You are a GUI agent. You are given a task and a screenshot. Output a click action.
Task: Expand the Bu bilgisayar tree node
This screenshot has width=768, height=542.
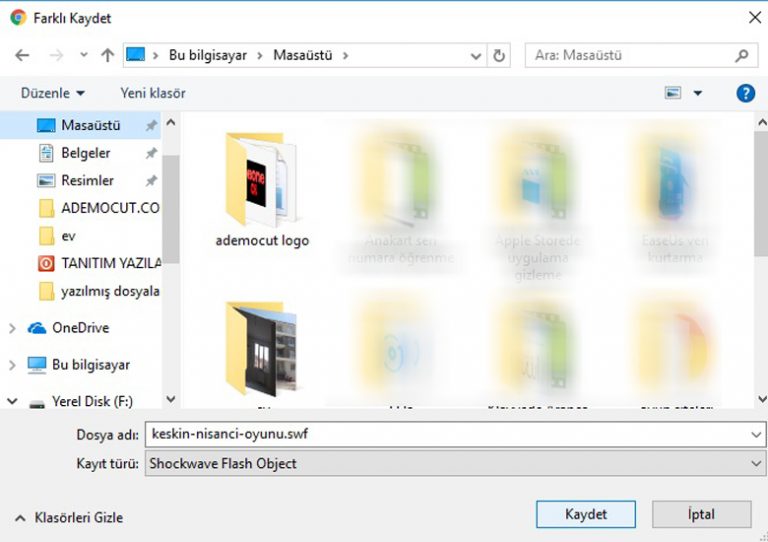(x=12, y=365)
